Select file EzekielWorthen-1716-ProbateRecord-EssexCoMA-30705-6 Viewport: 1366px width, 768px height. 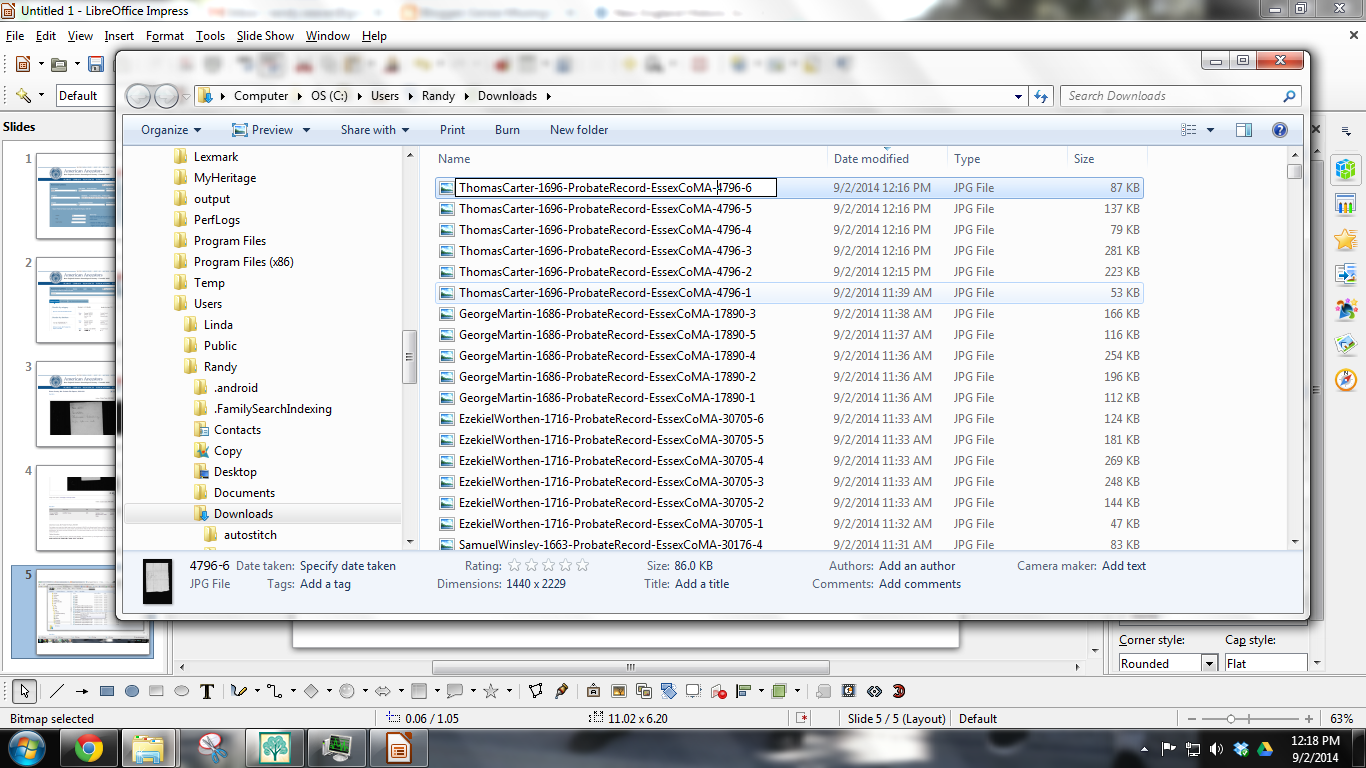click(611, 419)
